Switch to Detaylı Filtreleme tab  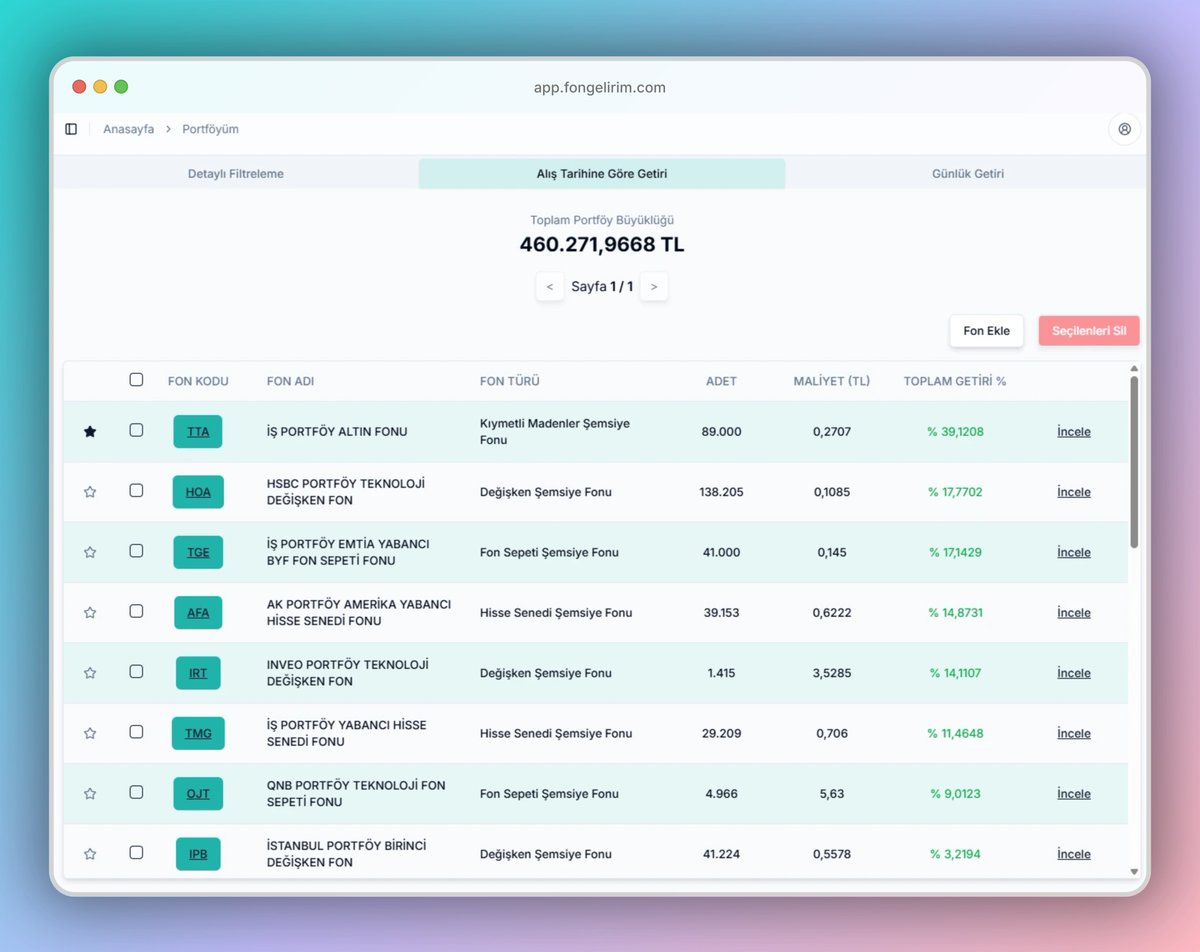point(236,174)
